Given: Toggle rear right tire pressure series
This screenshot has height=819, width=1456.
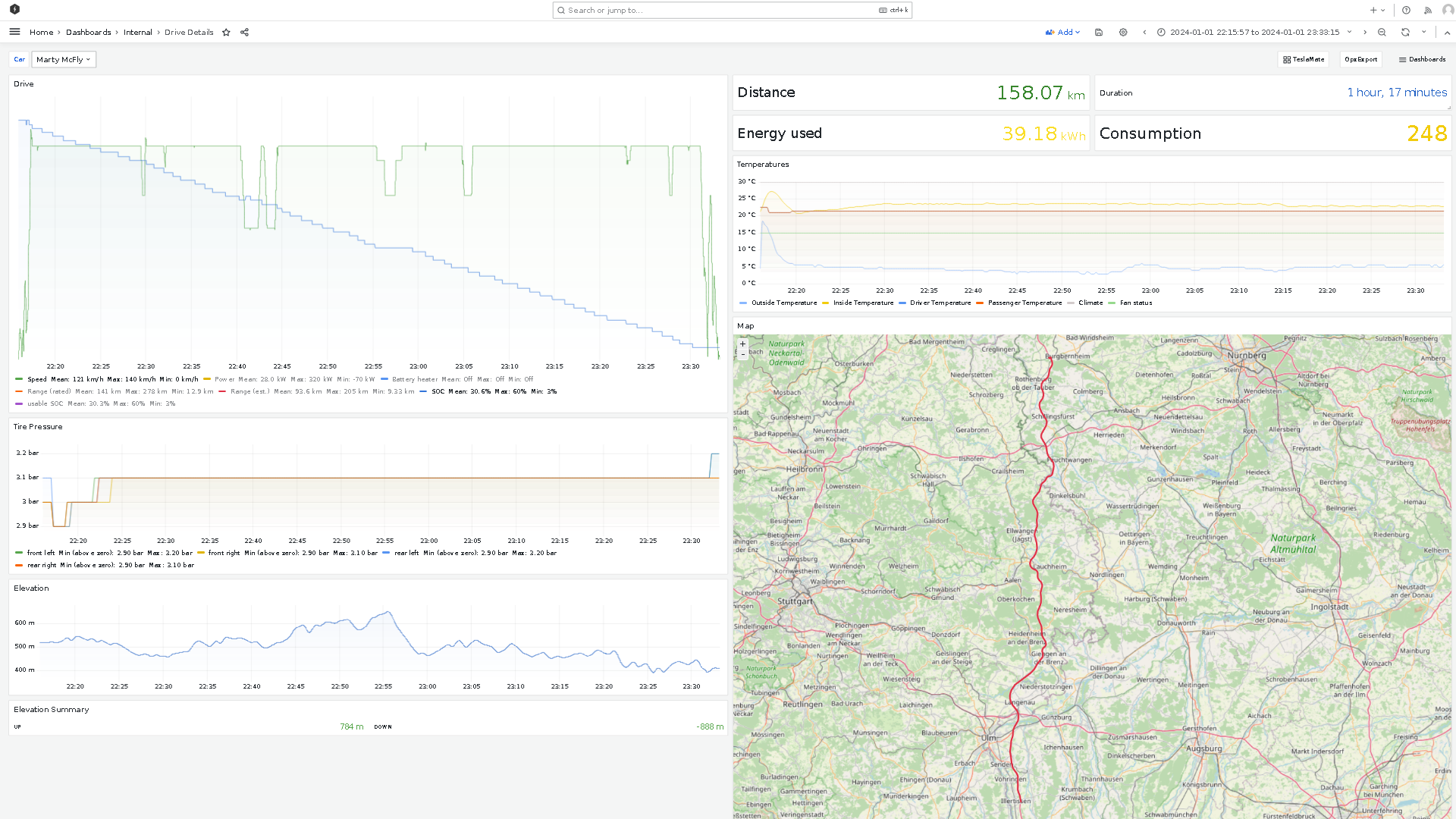Looking at the screenshot, I should (42, 565).
